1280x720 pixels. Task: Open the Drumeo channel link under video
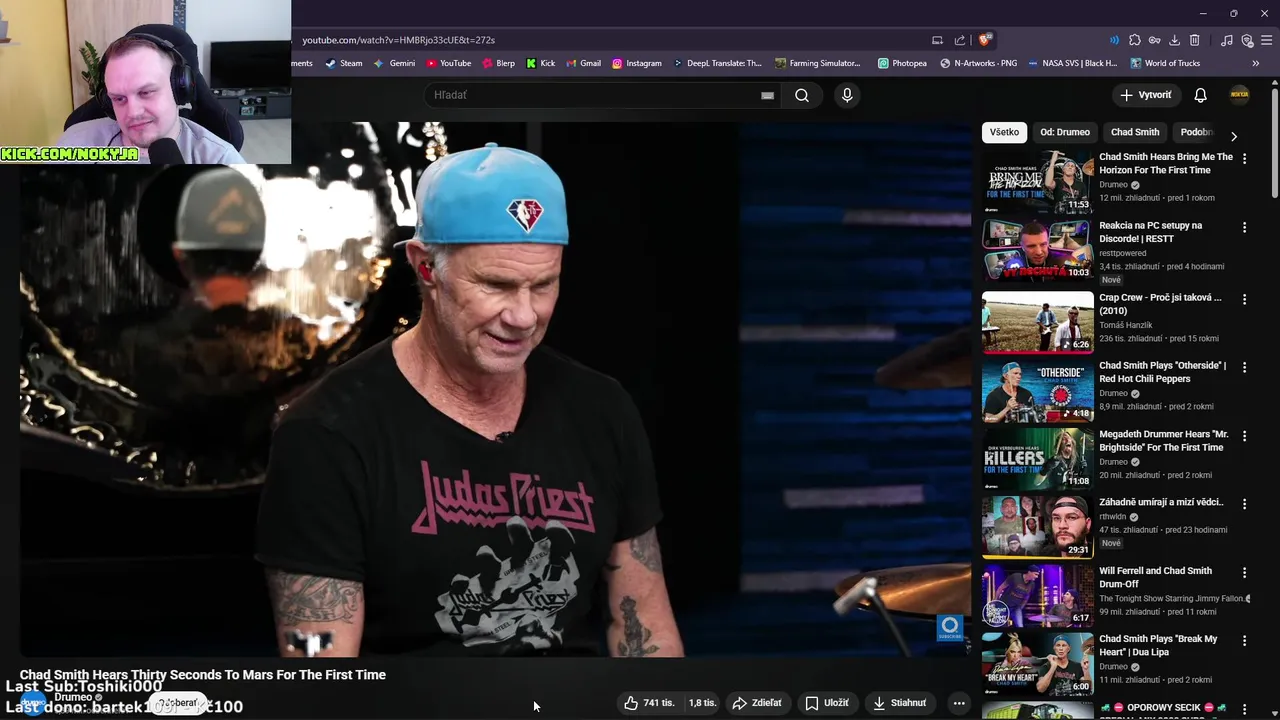74,697
